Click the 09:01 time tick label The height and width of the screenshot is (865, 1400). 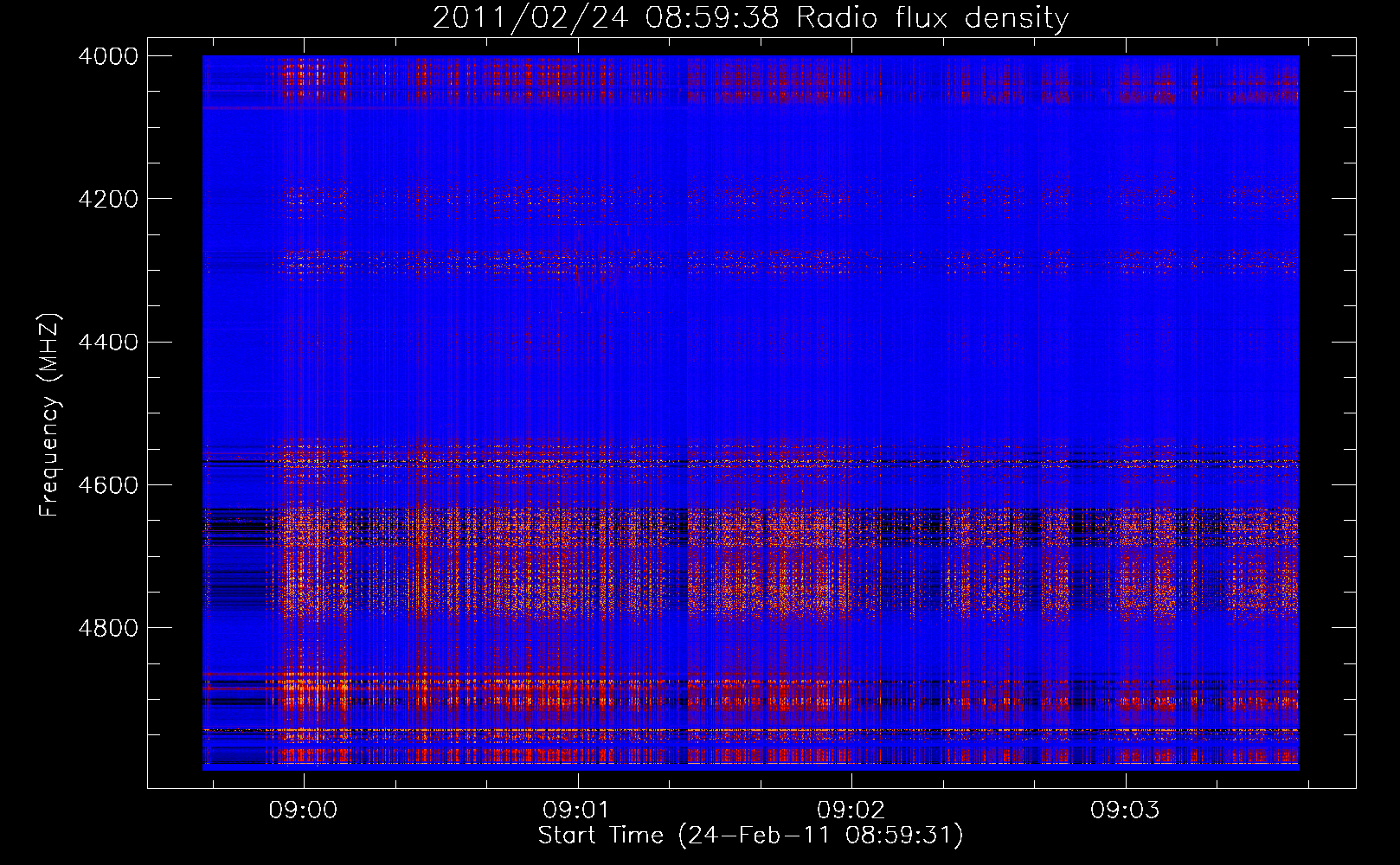click(x=577, y=811)
